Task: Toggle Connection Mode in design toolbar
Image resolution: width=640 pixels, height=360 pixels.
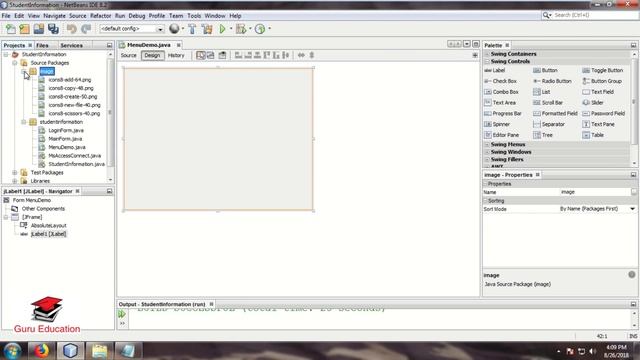Action: [x=211, y=55]
